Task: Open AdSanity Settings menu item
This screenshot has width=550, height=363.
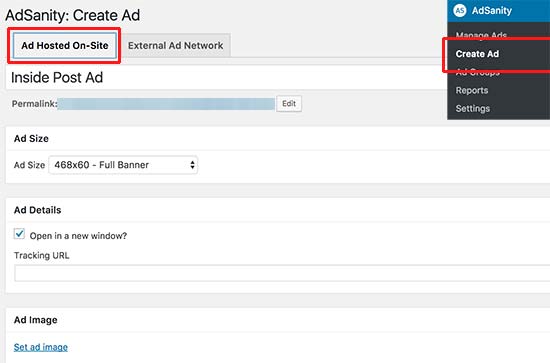Action: (x=472, y=108)
